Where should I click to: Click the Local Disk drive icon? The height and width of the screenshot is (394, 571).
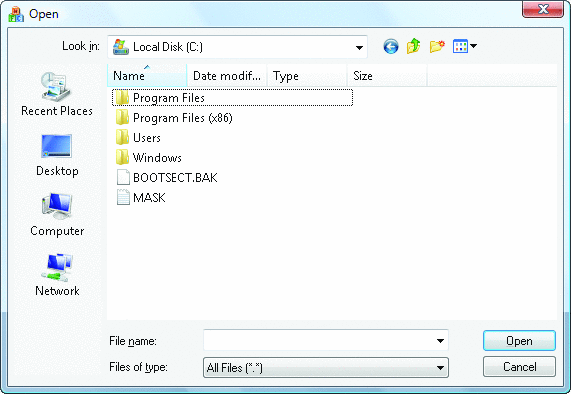coord(121,47)
